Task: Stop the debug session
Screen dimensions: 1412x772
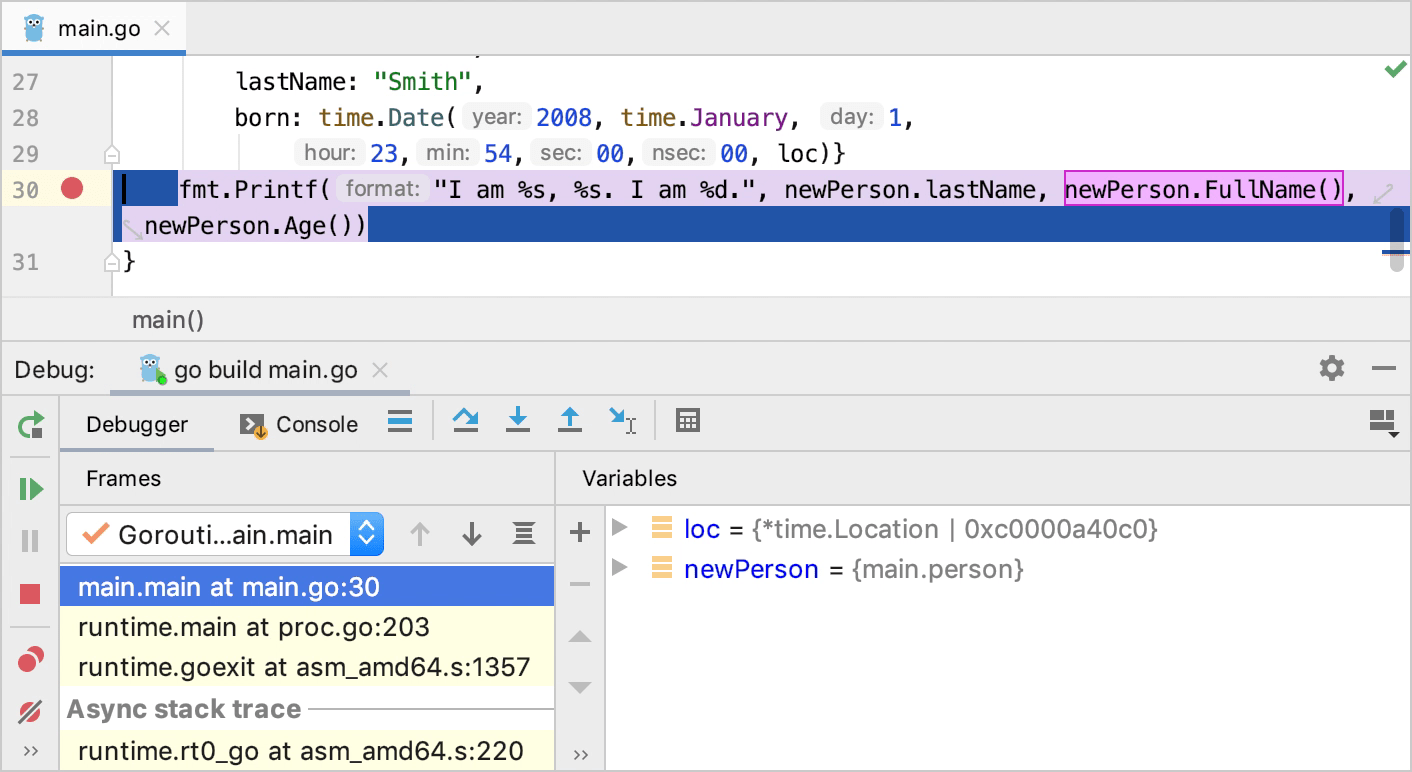Action: click(30, 594)
